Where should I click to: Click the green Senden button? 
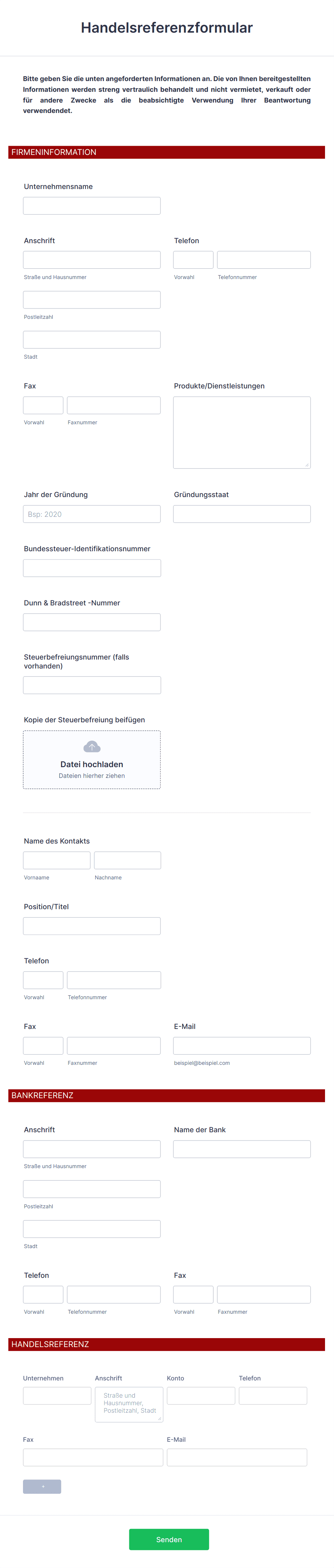pos(169,1539)
